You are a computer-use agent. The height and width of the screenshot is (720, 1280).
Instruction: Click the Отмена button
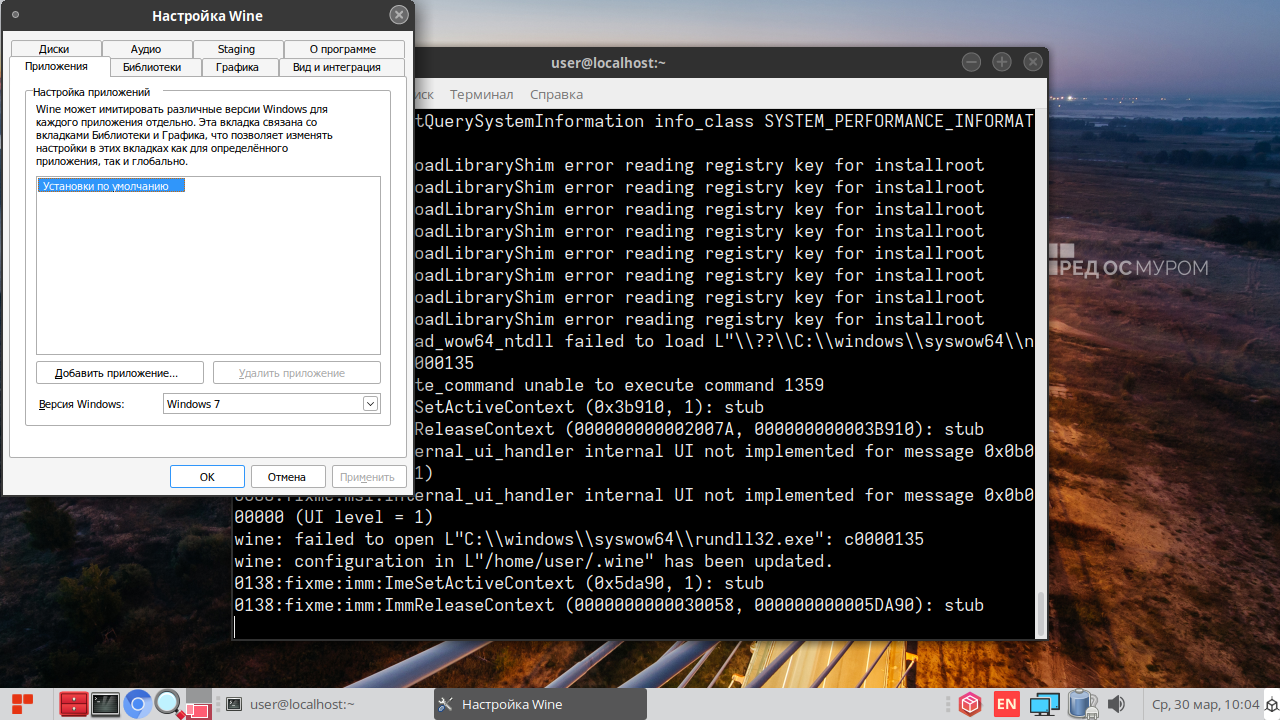(x=288, y=477)
